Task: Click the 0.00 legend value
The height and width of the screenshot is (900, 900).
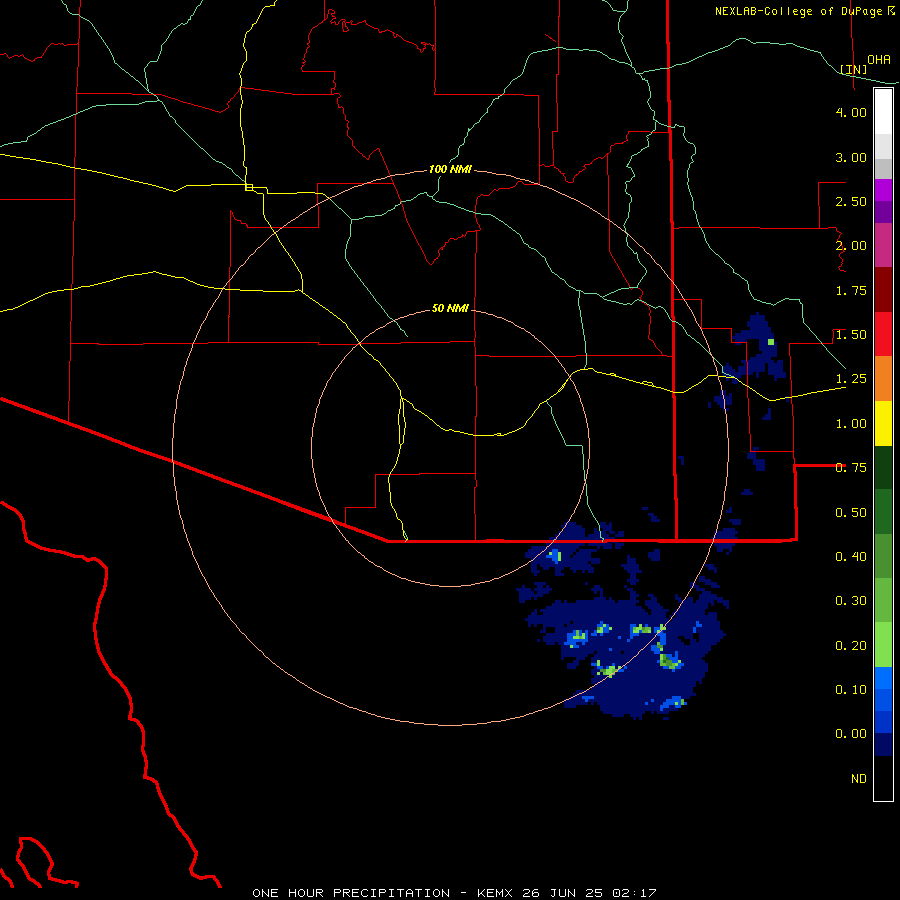Action: point(851,734)
